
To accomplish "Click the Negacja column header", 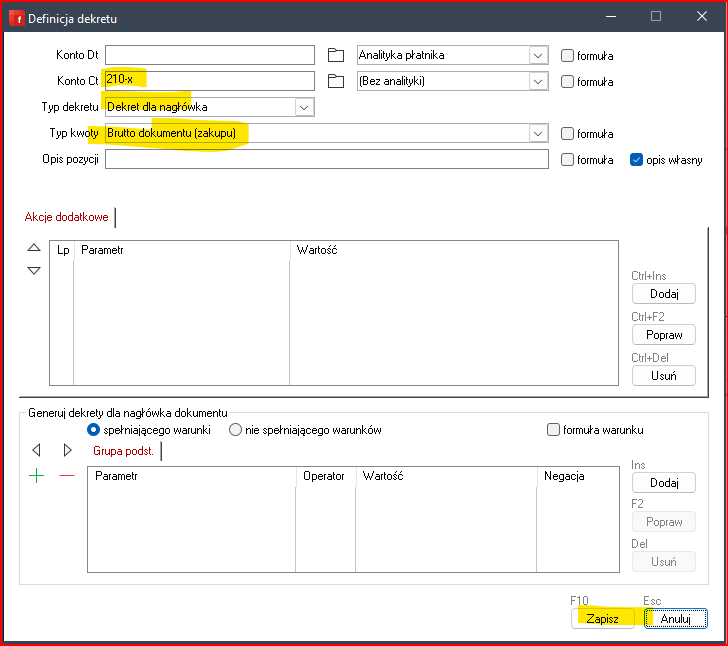I will click(x=578, y=476).
